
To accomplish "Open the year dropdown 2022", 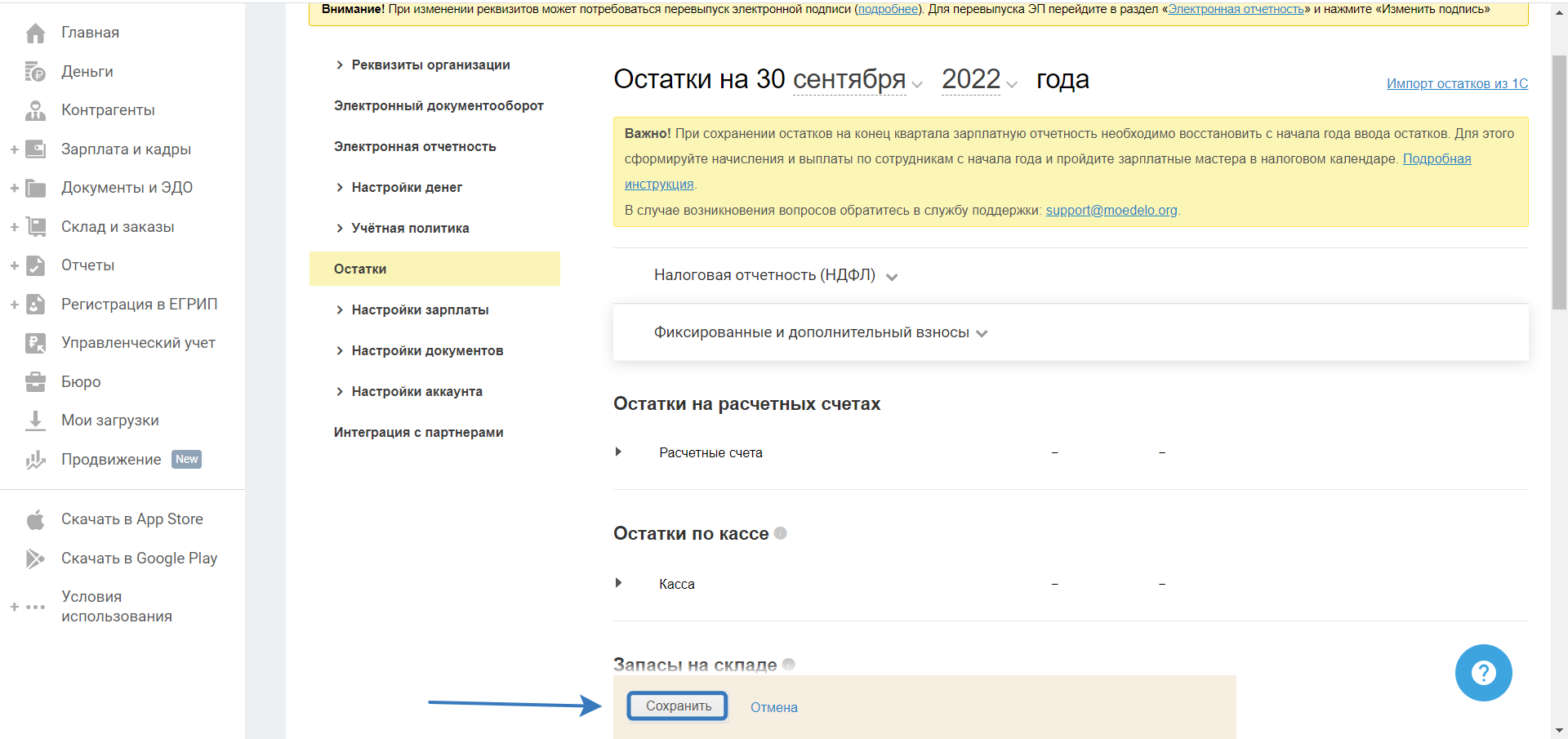I will point(978,80).
